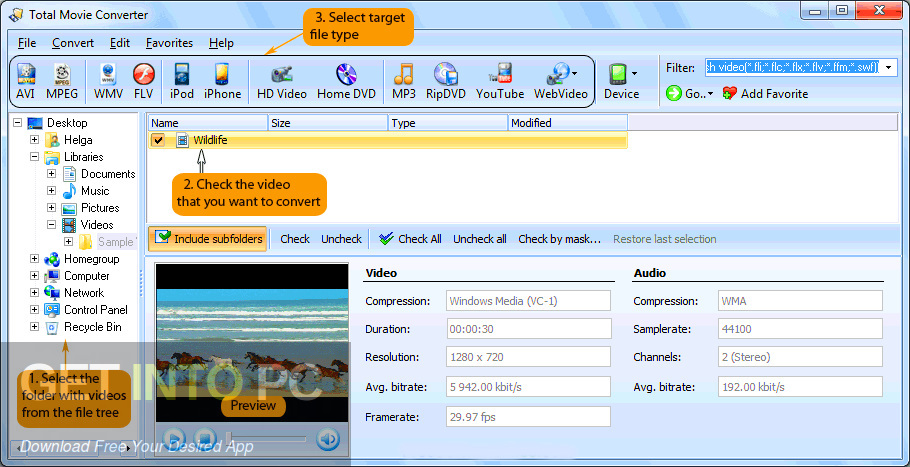Collapse the Videos library node

pos(52,225)
